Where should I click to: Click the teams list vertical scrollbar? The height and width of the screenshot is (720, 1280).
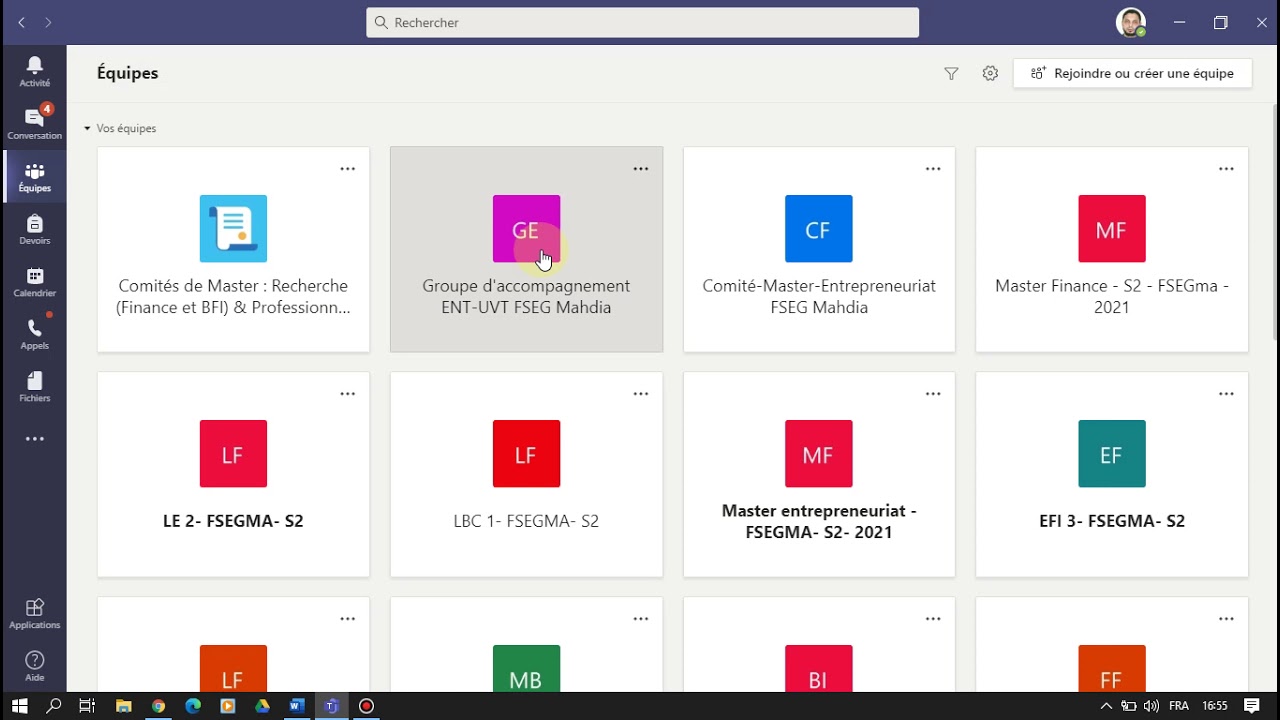[x=1274, y=220]
